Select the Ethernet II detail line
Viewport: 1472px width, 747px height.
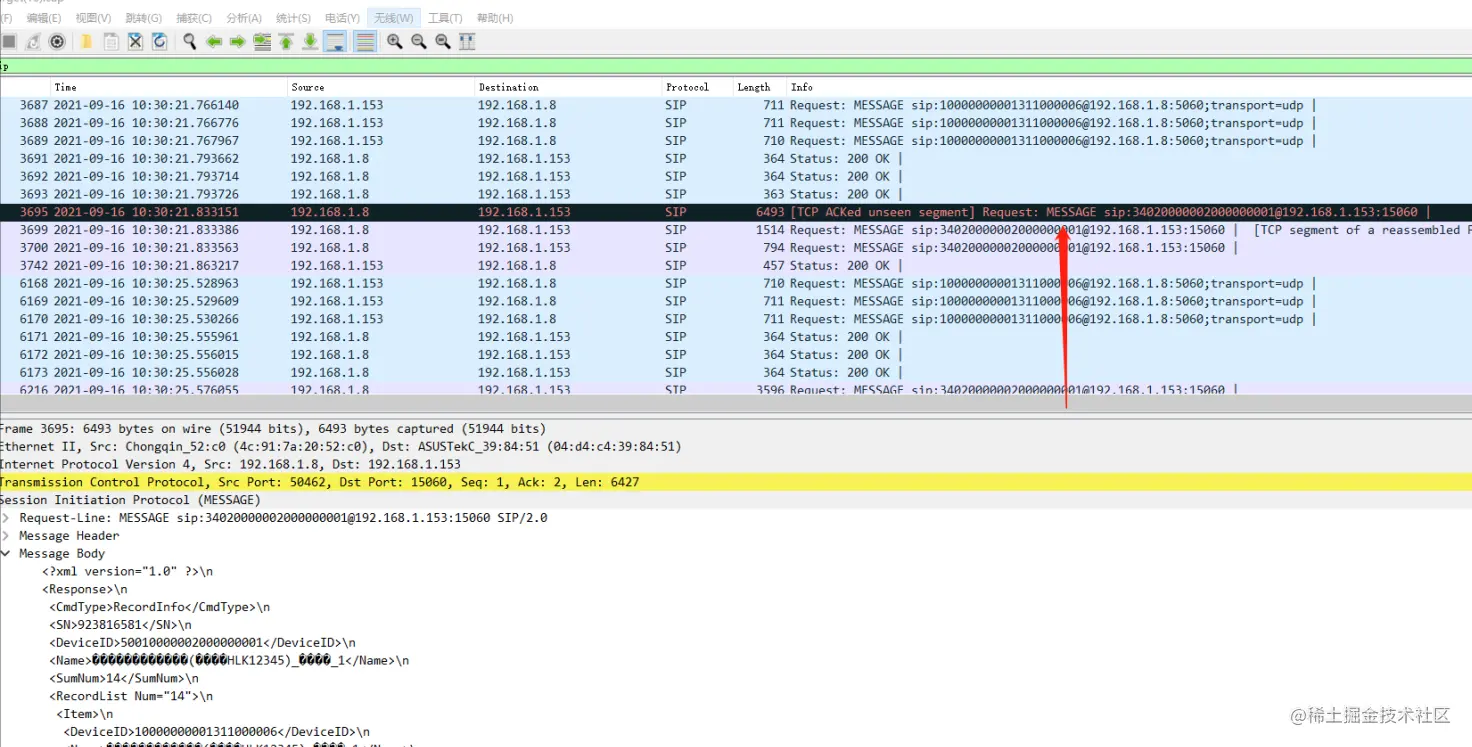[x=736, y=446]
